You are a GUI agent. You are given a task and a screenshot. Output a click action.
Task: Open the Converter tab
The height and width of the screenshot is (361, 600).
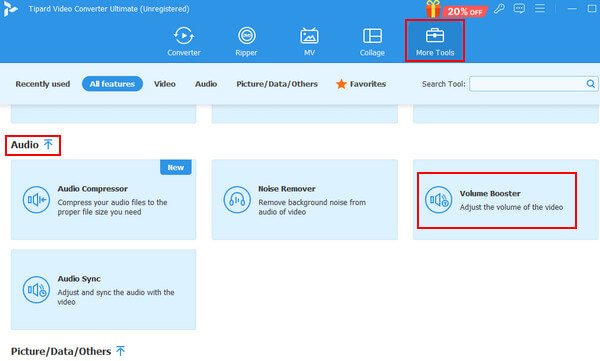coord(184,41)
